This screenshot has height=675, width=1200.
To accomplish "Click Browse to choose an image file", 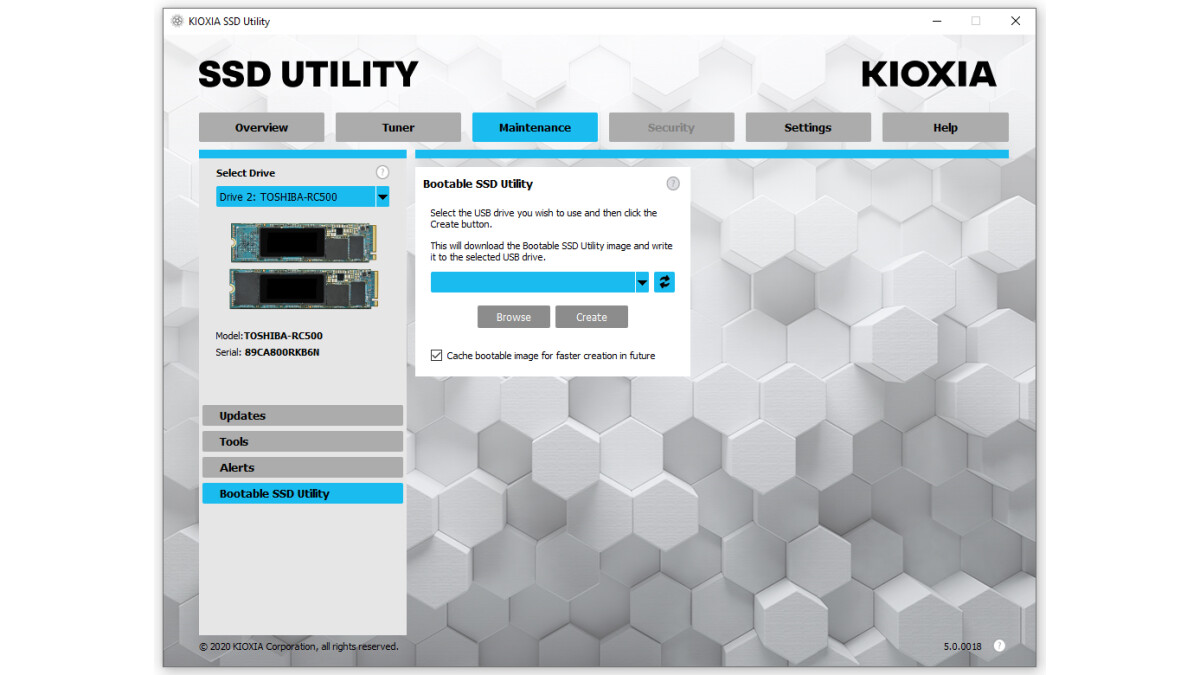I will click(513, 316).
